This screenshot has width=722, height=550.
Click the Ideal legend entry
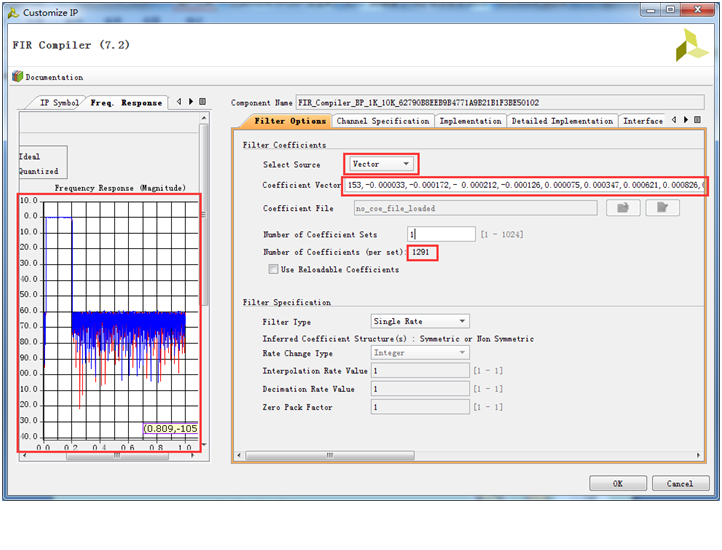click(29, 157)
